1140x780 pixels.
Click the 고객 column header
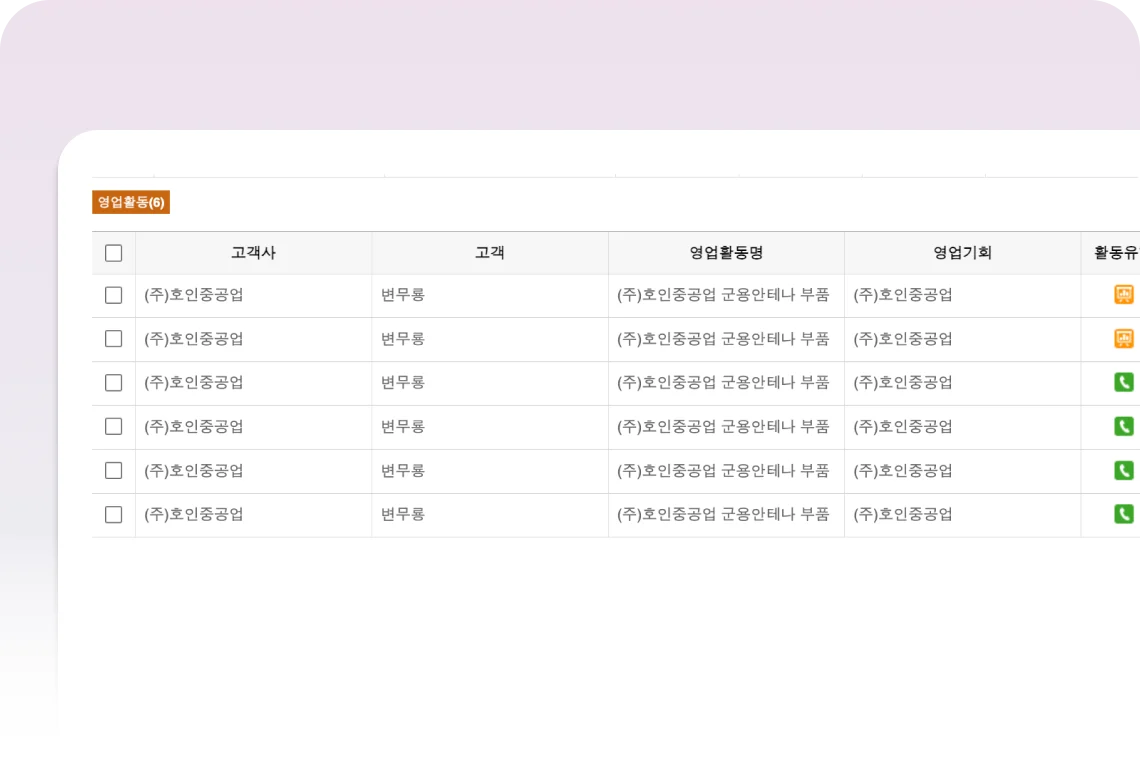(x=489, y=253)
